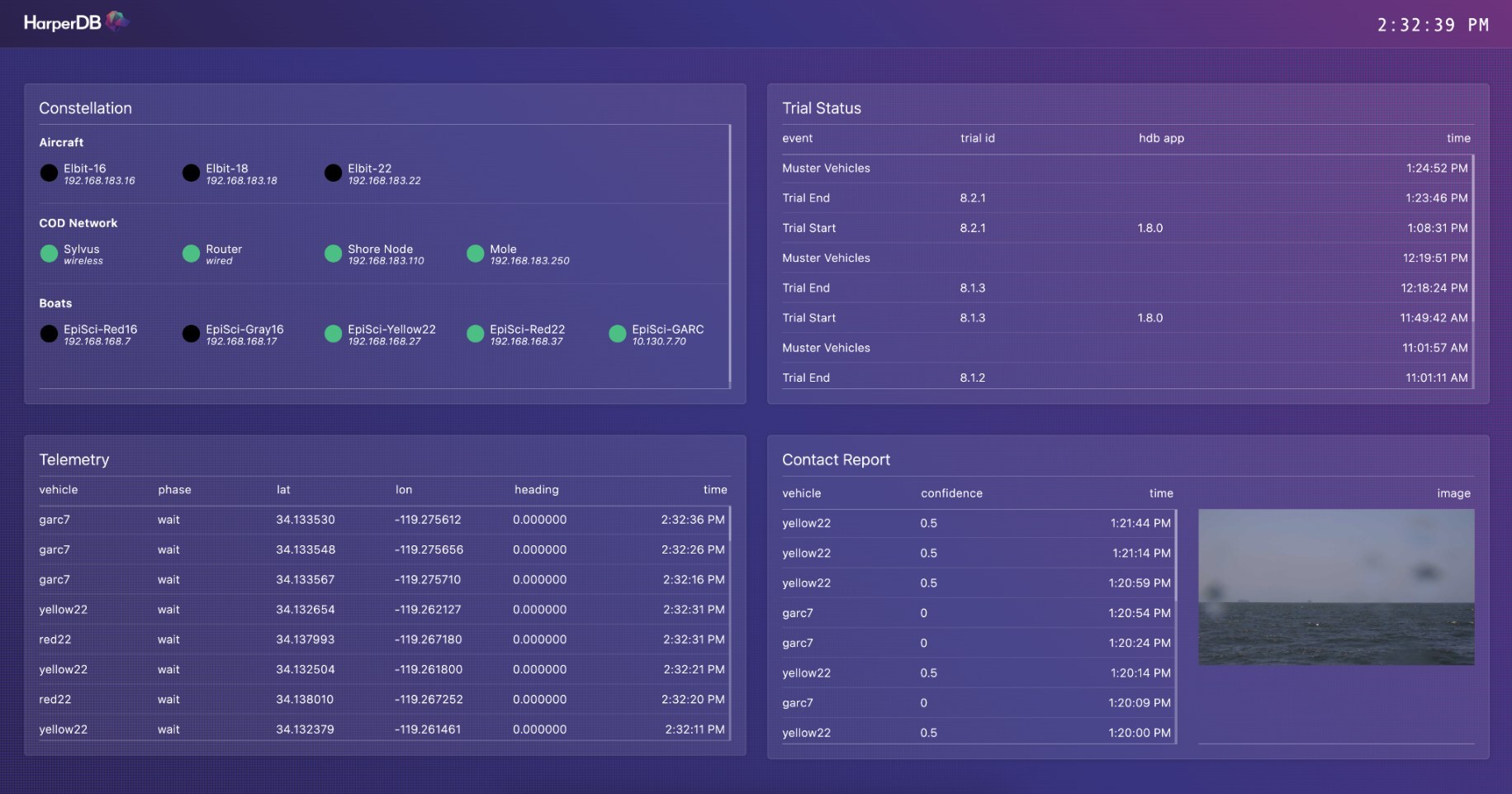Viewport: 1512px width, 794px height.
Task: Click the HarperDB logo icon
Action: pos(116,21)
